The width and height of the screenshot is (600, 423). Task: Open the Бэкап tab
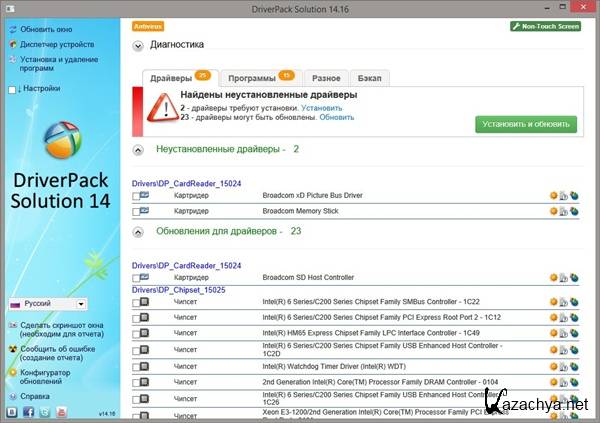371,78
